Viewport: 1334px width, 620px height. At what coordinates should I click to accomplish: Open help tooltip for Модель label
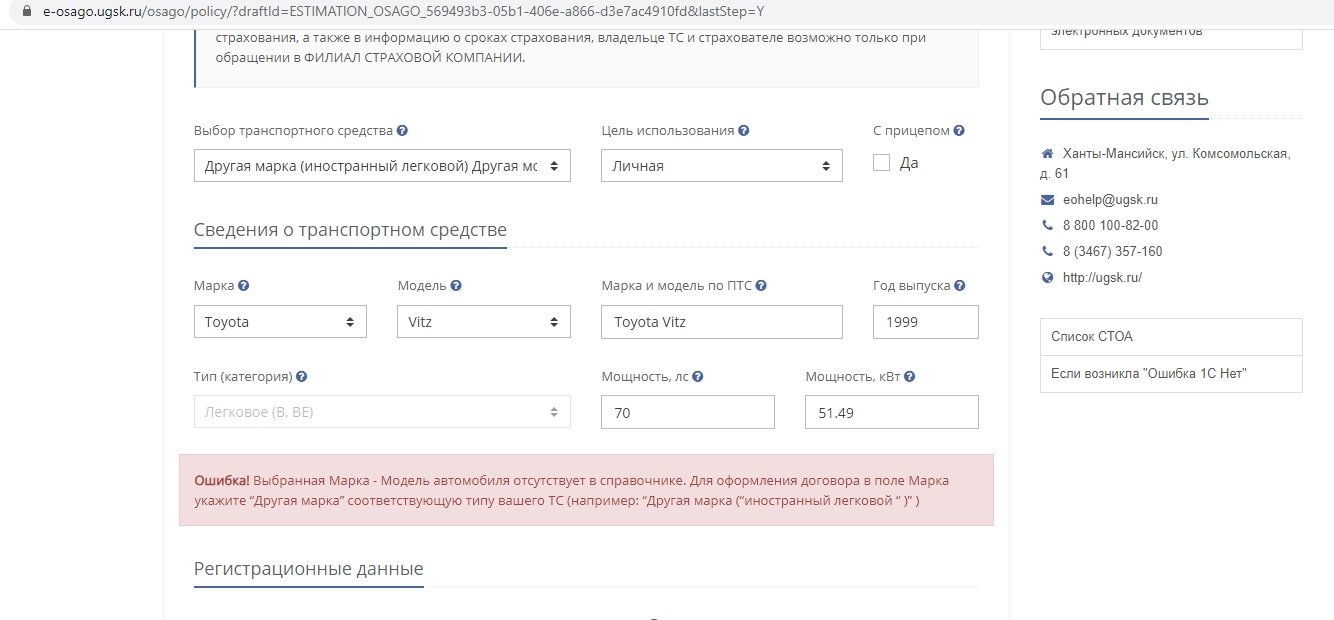tap(456, 285)
